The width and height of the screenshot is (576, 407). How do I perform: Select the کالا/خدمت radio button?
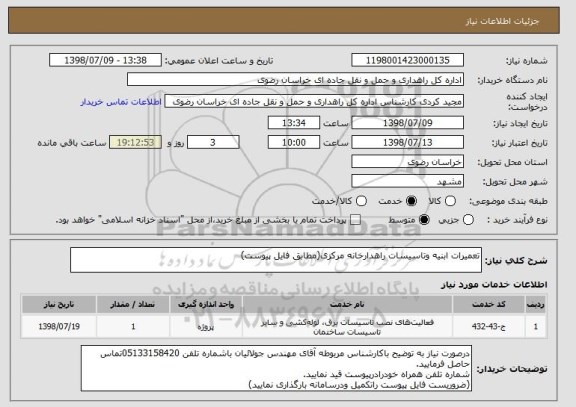361,201
